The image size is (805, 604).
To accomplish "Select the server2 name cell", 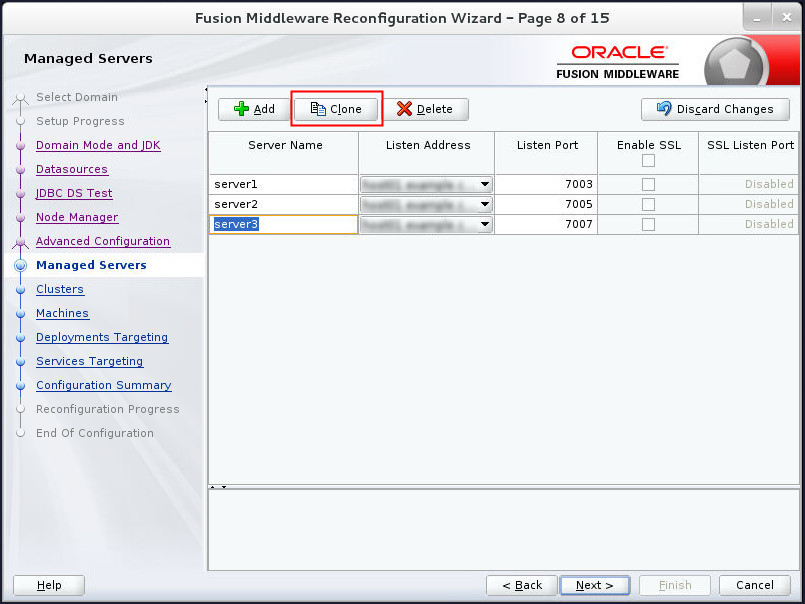I will pyautogui.click(x=283, y=204).
